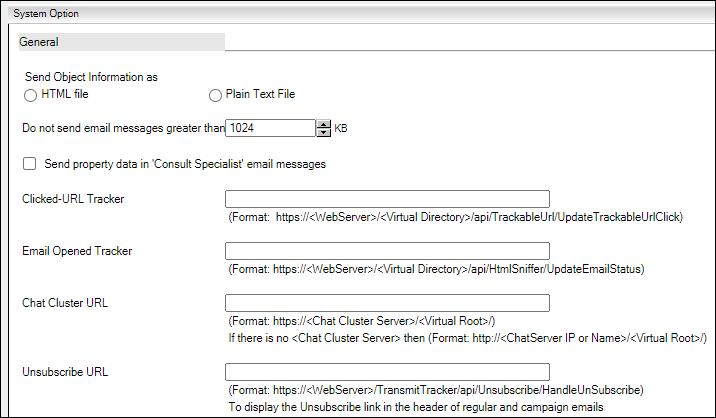This screenshot has height=418, width=716.
Task: Choose the Plain Text File radio option
Action: (215, 95)
